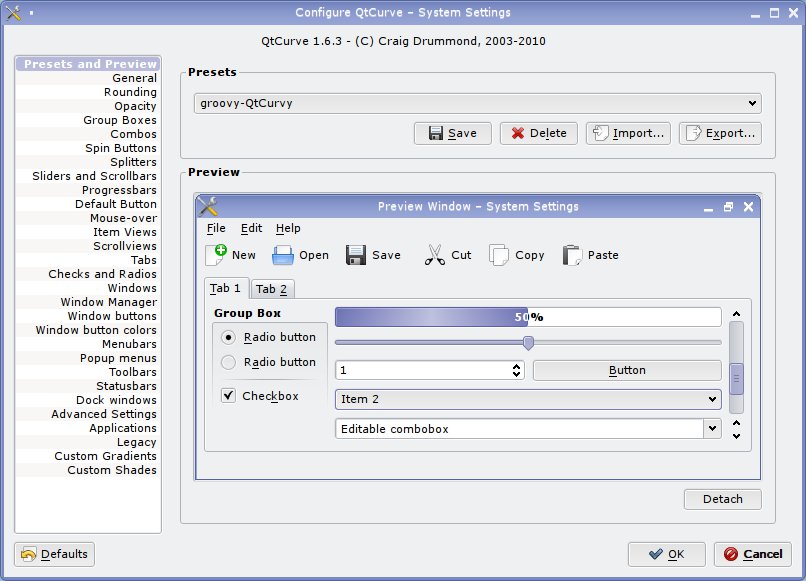The width and height of the screenshot is (806, 581).
Task: Switch to Tab 2
Action: tap(272, 289)
